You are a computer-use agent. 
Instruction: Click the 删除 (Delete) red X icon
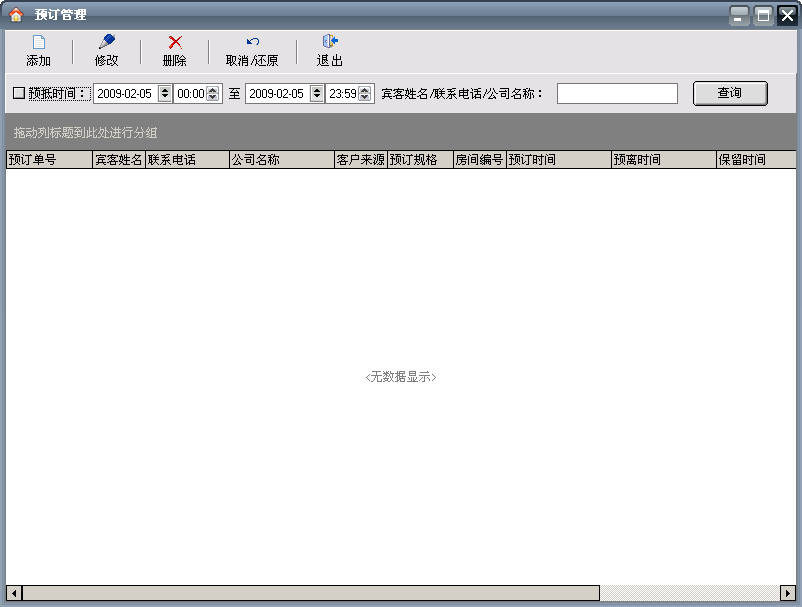[x=175, y=42]
